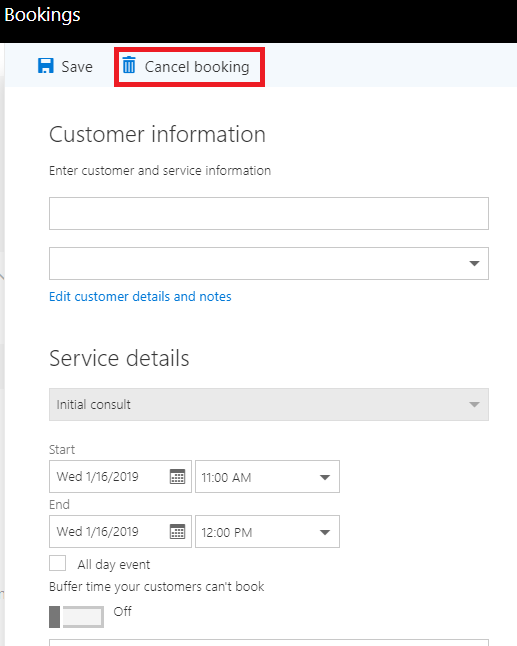
Task: Open the 12:00 PM end time dropdown
Action: point(267,531)
